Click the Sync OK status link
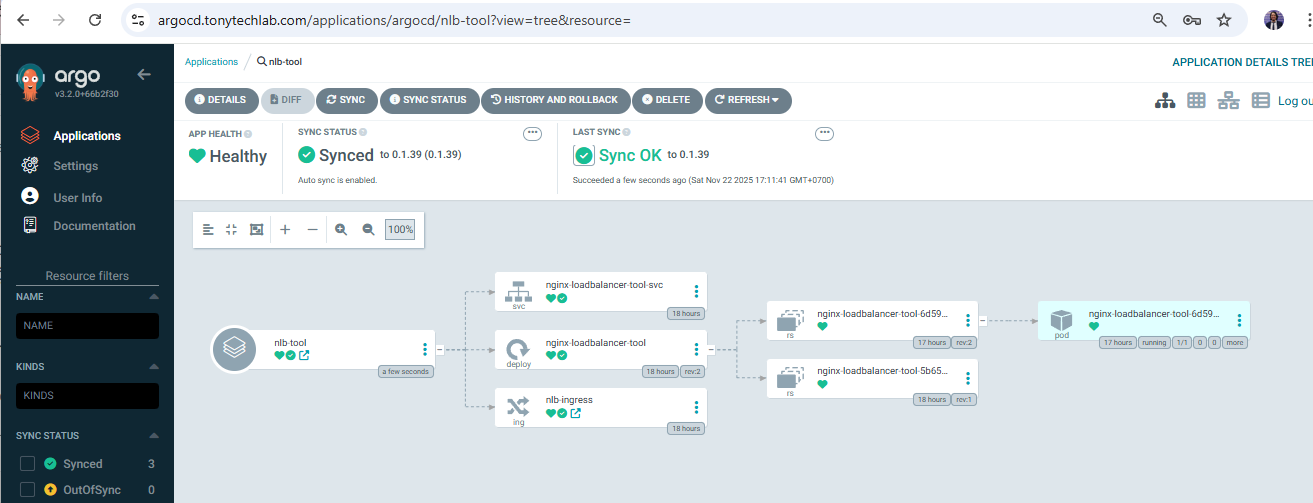The width and height of the screenshot is (1313, 503). click(630, 155)
